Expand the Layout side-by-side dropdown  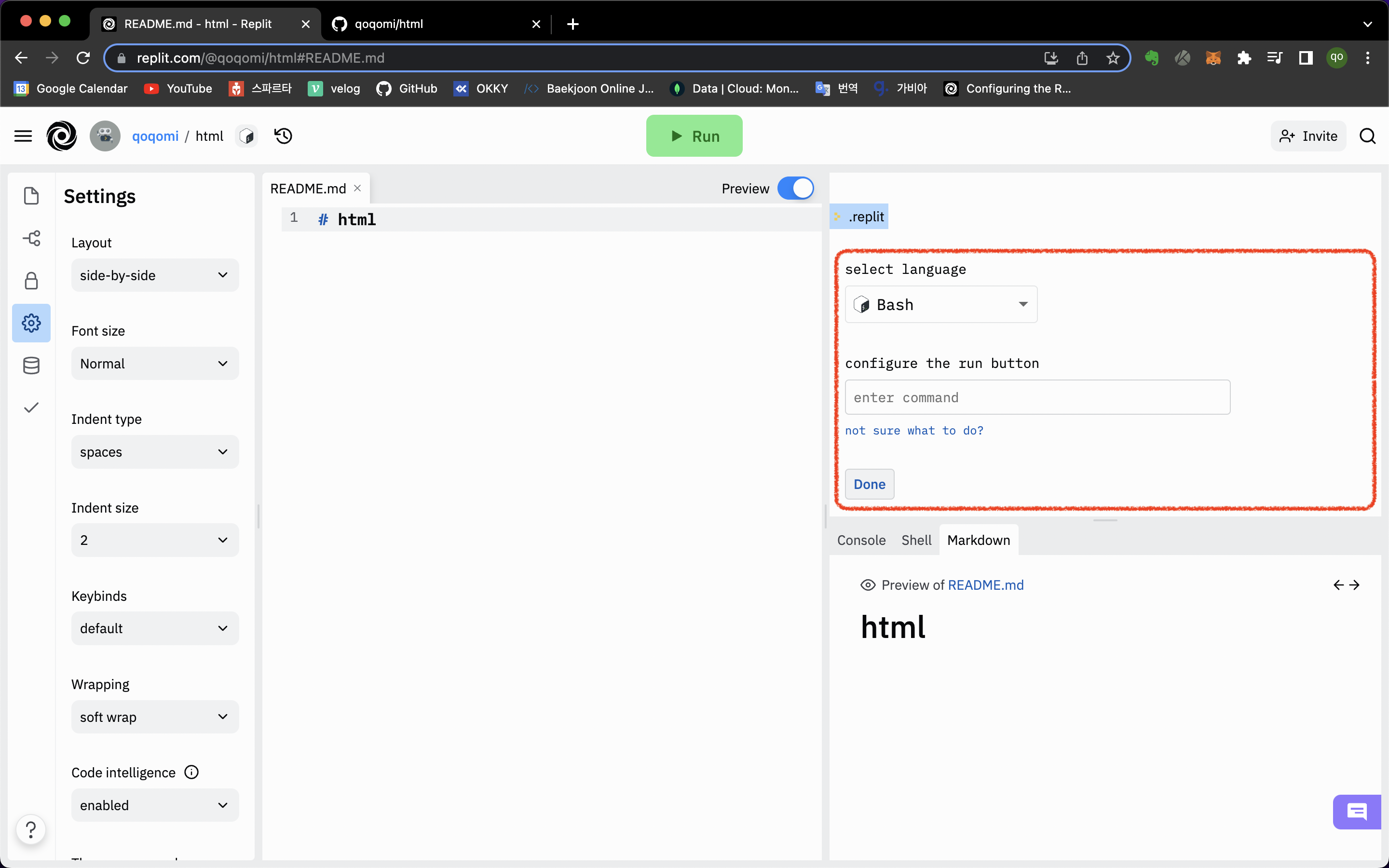[155, 275]
